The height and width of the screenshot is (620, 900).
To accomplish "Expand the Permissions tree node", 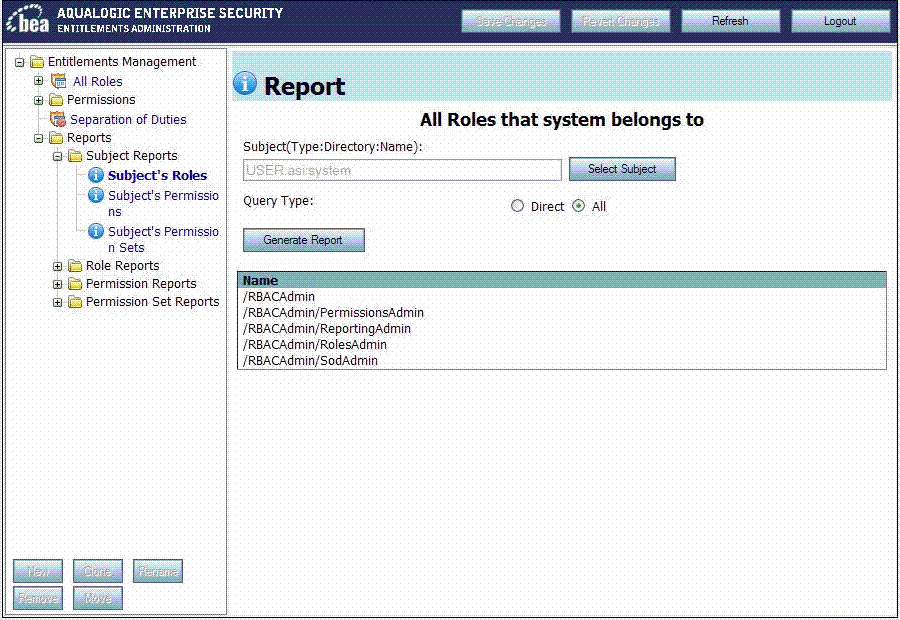I will 38,100.
